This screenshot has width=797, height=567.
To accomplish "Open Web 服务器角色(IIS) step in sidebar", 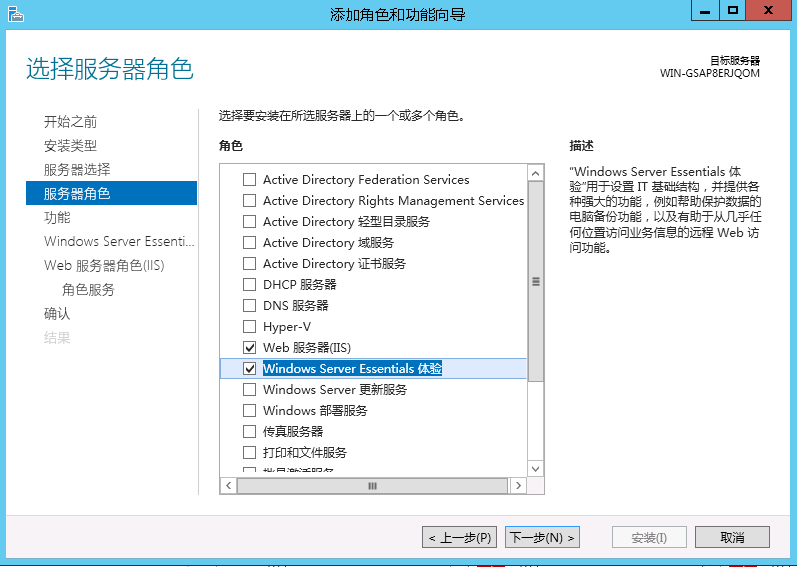I will (104, 265).
